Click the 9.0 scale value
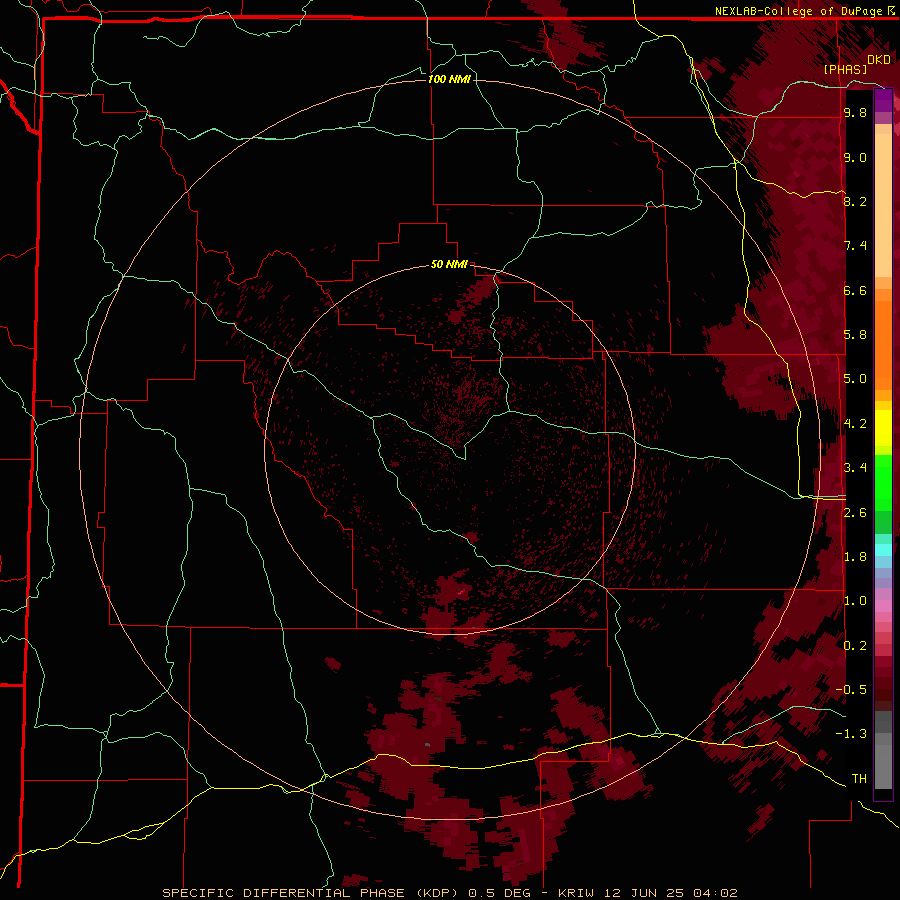 [855, 157]
